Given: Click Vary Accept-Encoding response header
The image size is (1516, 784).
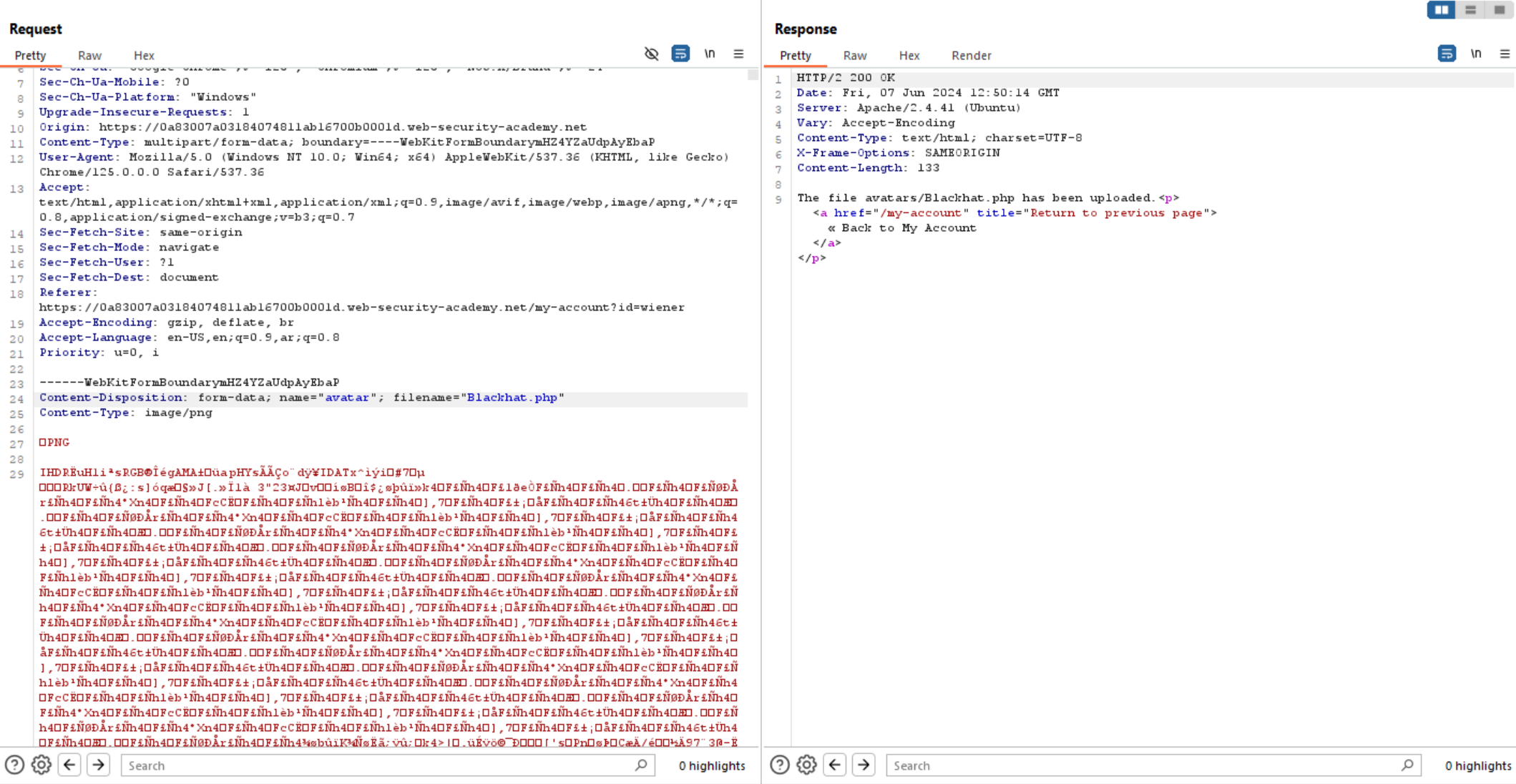Looking at the screenshot, I should point(876,122).
